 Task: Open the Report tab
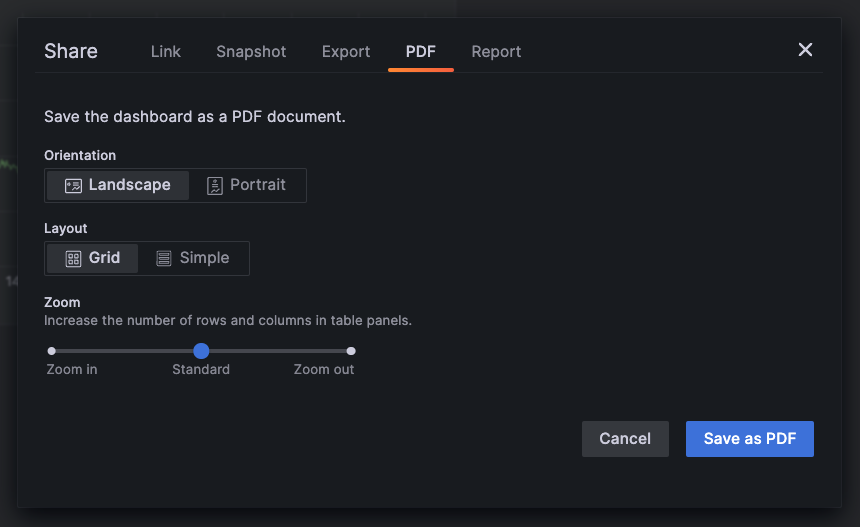(x=496, y=52)
